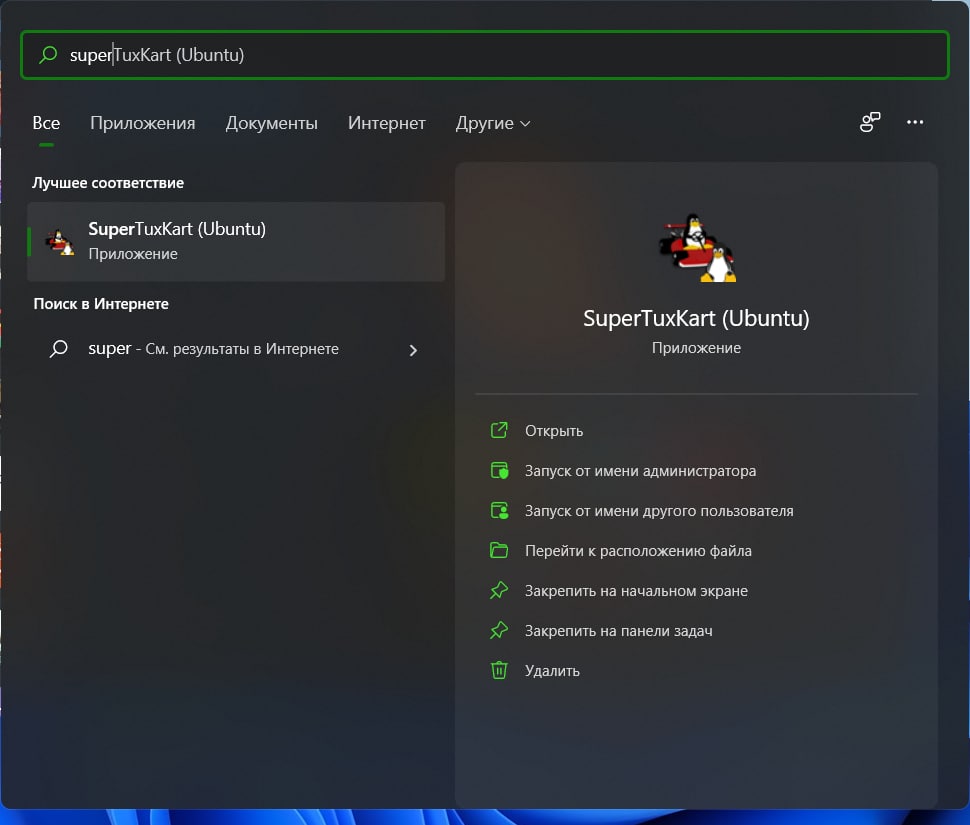Screen dimensions: 970x825
Task: Select the Интернет tab
Action: [387, 123]
